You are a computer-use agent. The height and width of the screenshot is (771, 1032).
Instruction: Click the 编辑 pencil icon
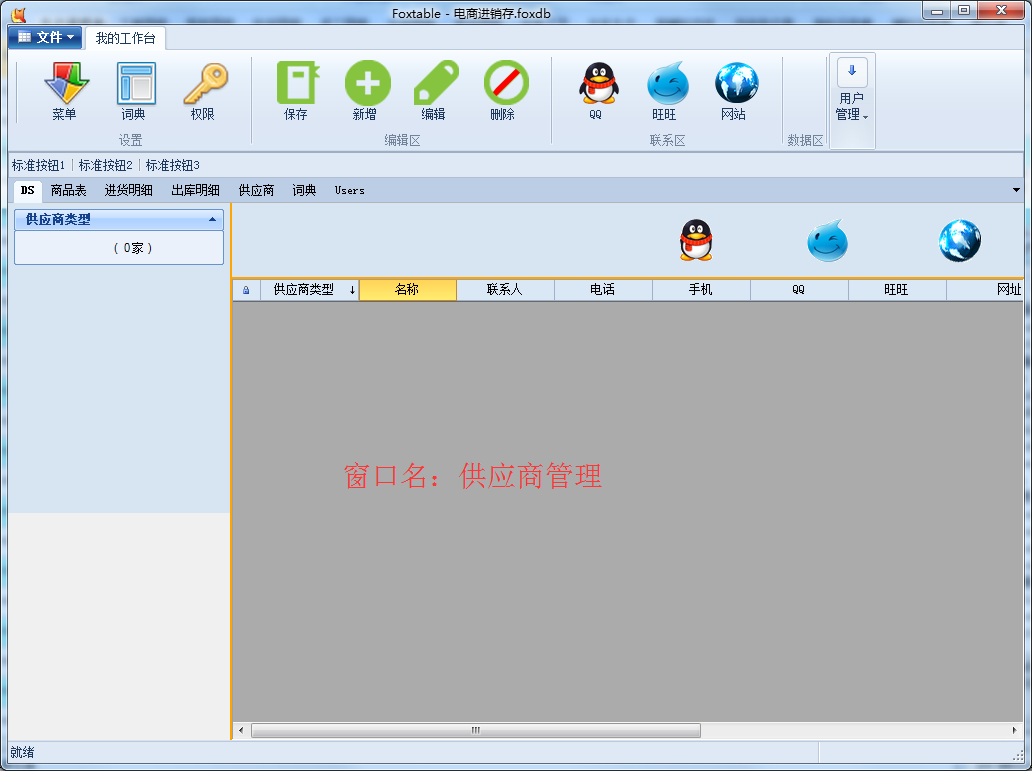(434, 91)
